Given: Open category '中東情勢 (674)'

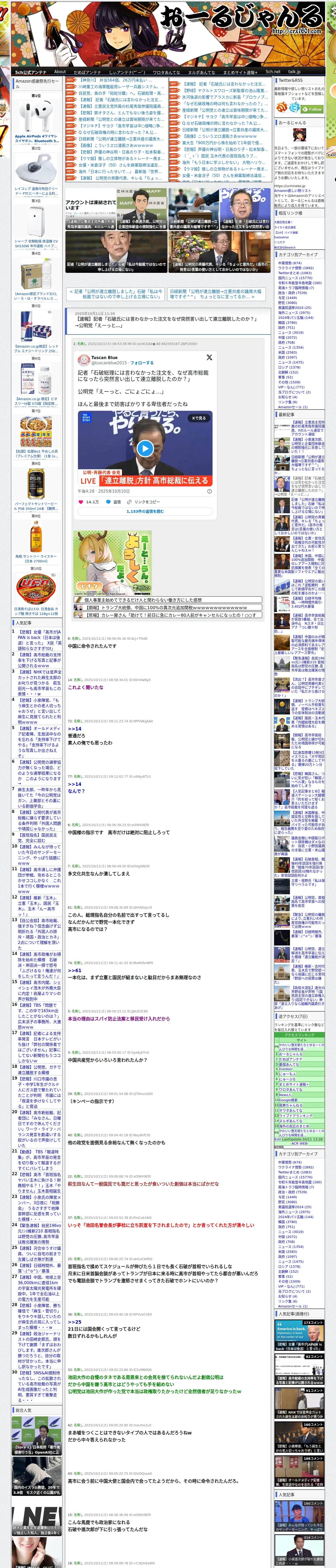Looking at the screenshot, I should coord(290,263).
